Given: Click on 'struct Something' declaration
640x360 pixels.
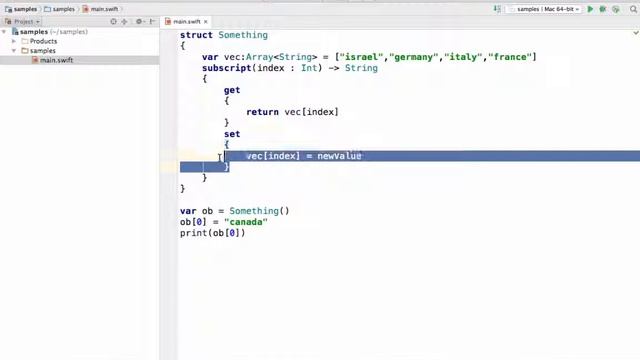Looking at the screenshot, I should coord(224,35).
